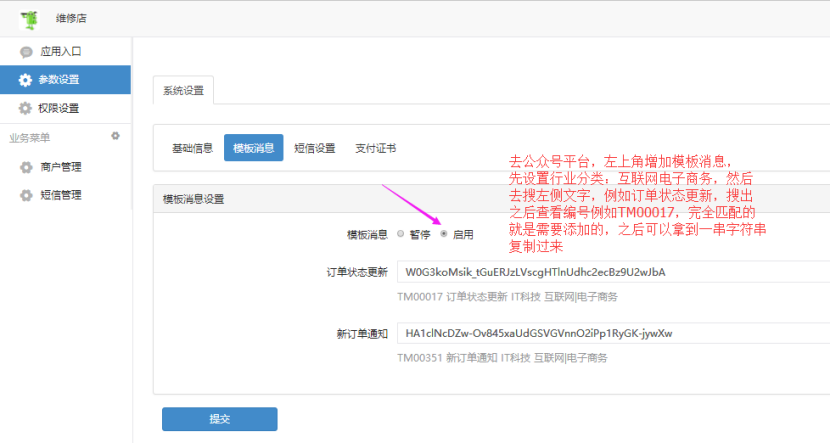
Task: Open the 支付证书 tab
Action: tap(376, 148)
